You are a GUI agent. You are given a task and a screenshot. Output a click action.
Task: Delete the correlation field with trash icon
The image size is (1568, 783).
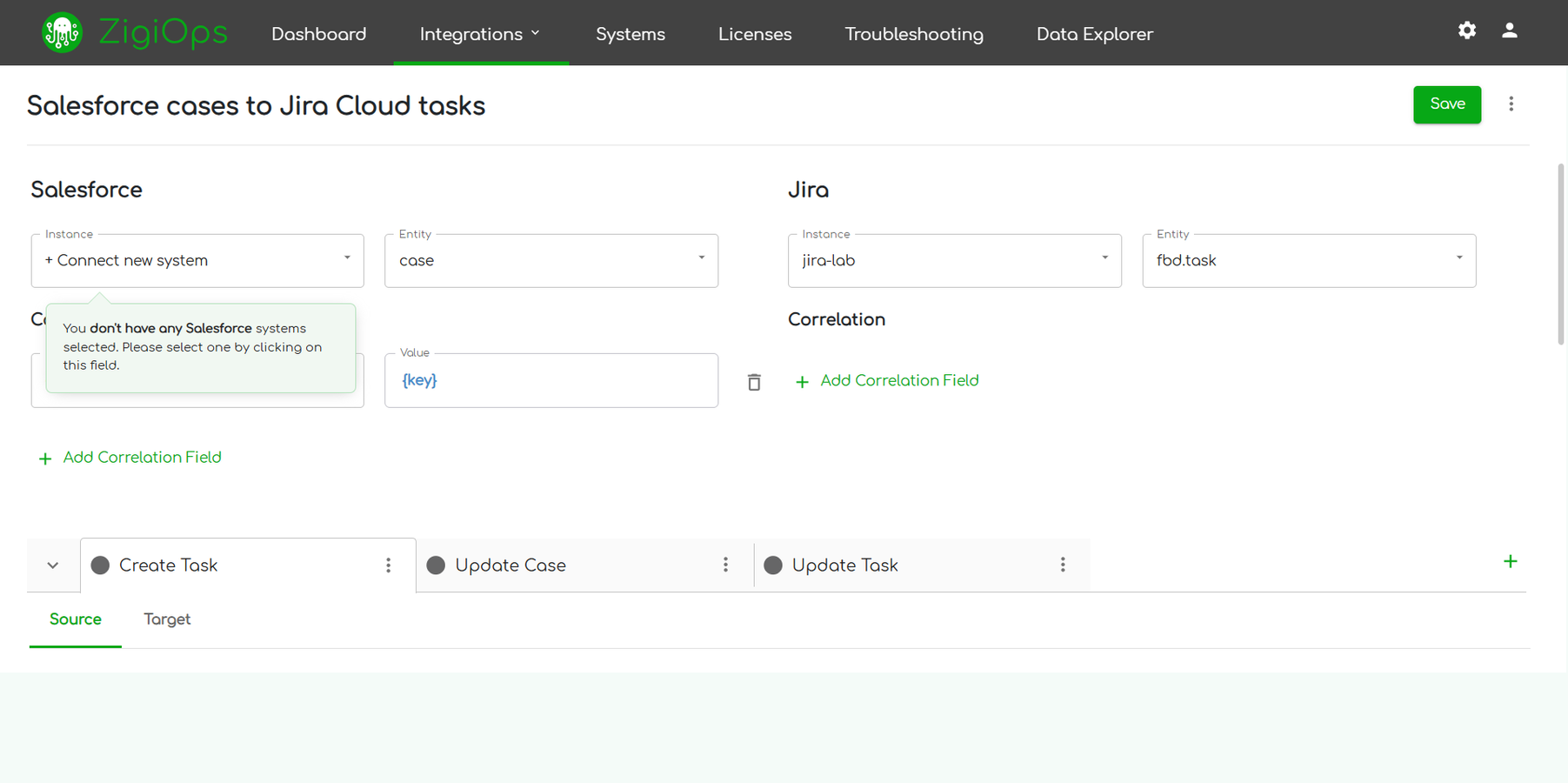[x=754, y=382]
